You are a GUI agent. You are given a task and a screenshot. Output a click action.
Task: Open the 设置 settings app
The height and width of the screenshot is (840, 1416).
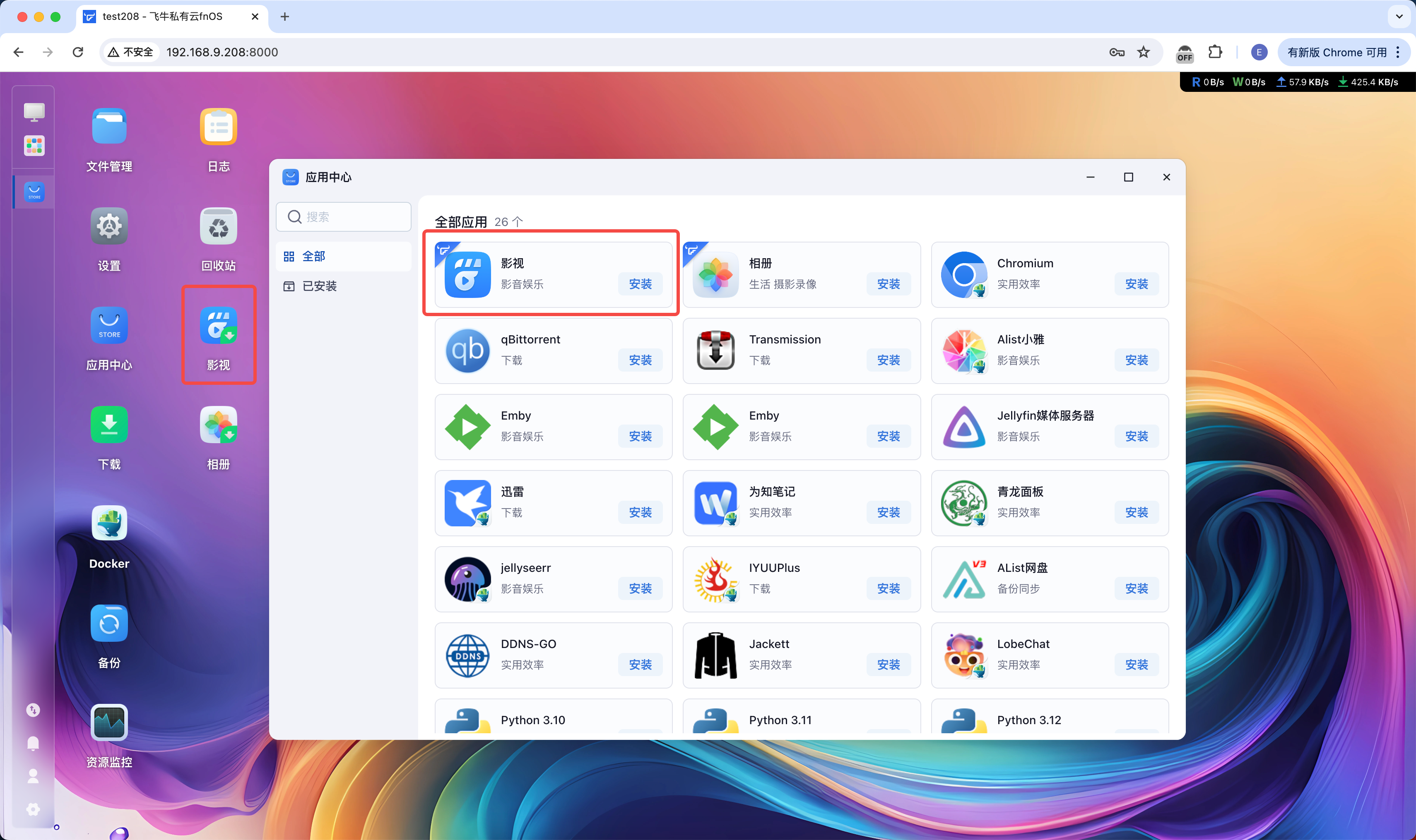click(109, 226)
